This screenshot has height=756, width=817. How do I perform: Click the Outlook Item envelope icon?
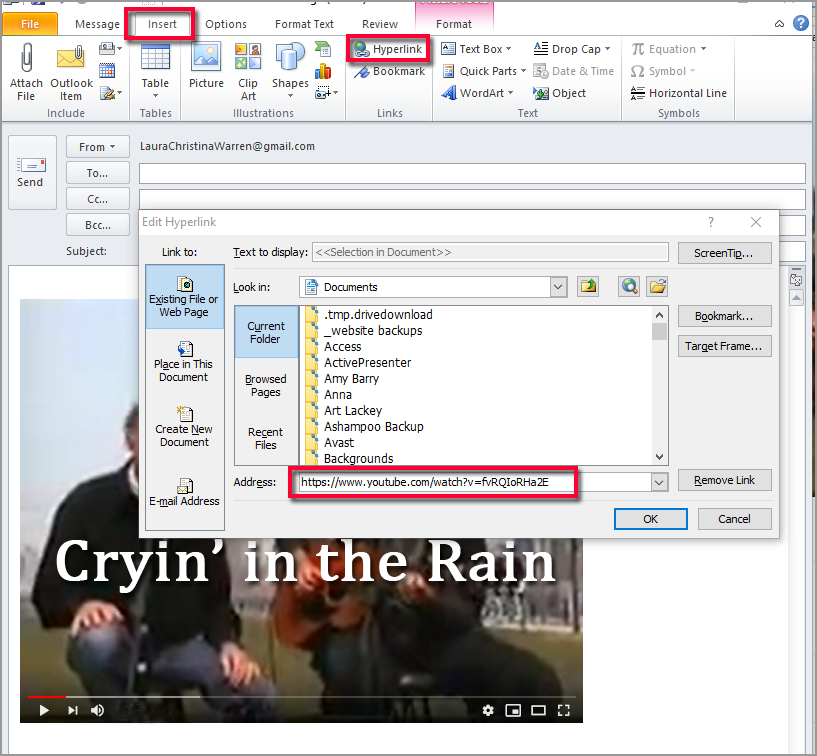[71, 58]
